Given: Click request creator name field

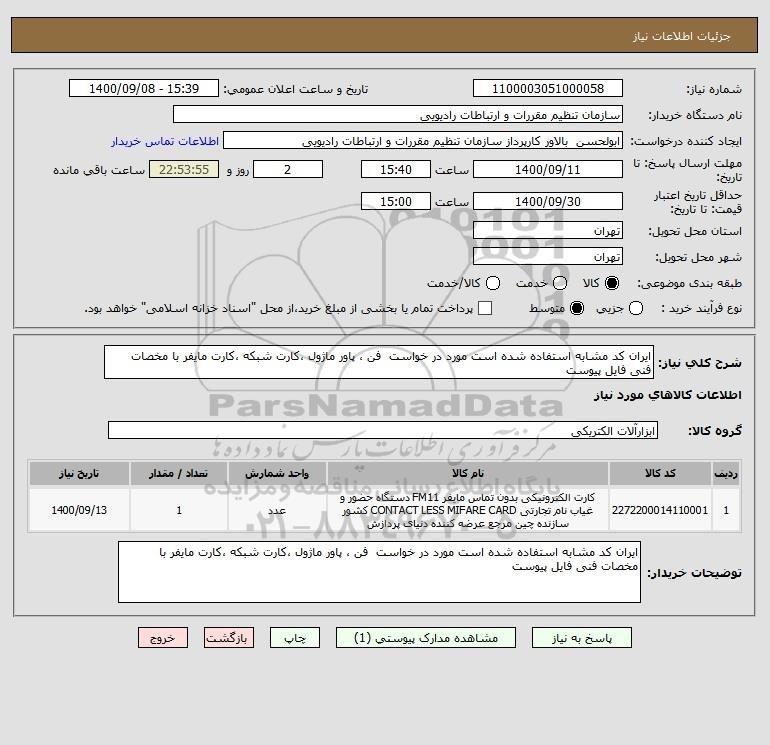Looking at the screenshot, I should pyautogui.click(x=423, y=141).
